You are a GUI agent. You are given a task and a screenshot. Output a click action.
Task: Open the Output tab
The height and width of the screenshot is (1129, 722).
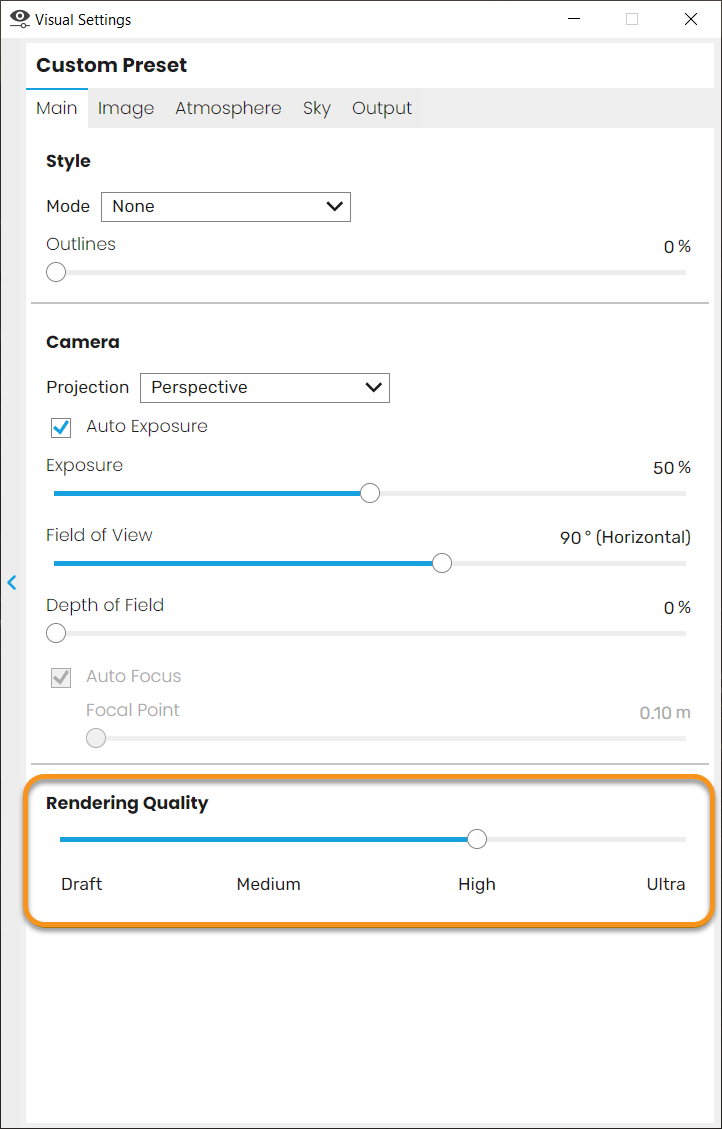coord(382,108)
